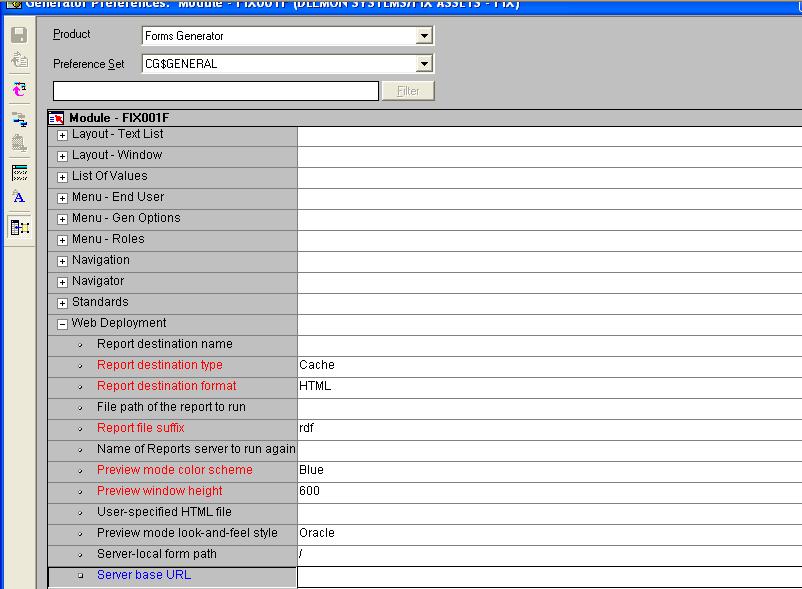Select the Server base URL preference

pyautogui.click(x=144, y=575)
